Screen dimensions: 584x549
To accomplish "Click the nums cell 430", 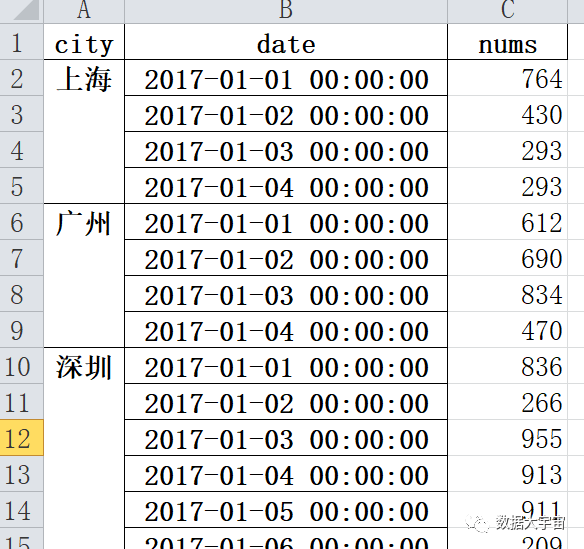I will click(507, 114).
